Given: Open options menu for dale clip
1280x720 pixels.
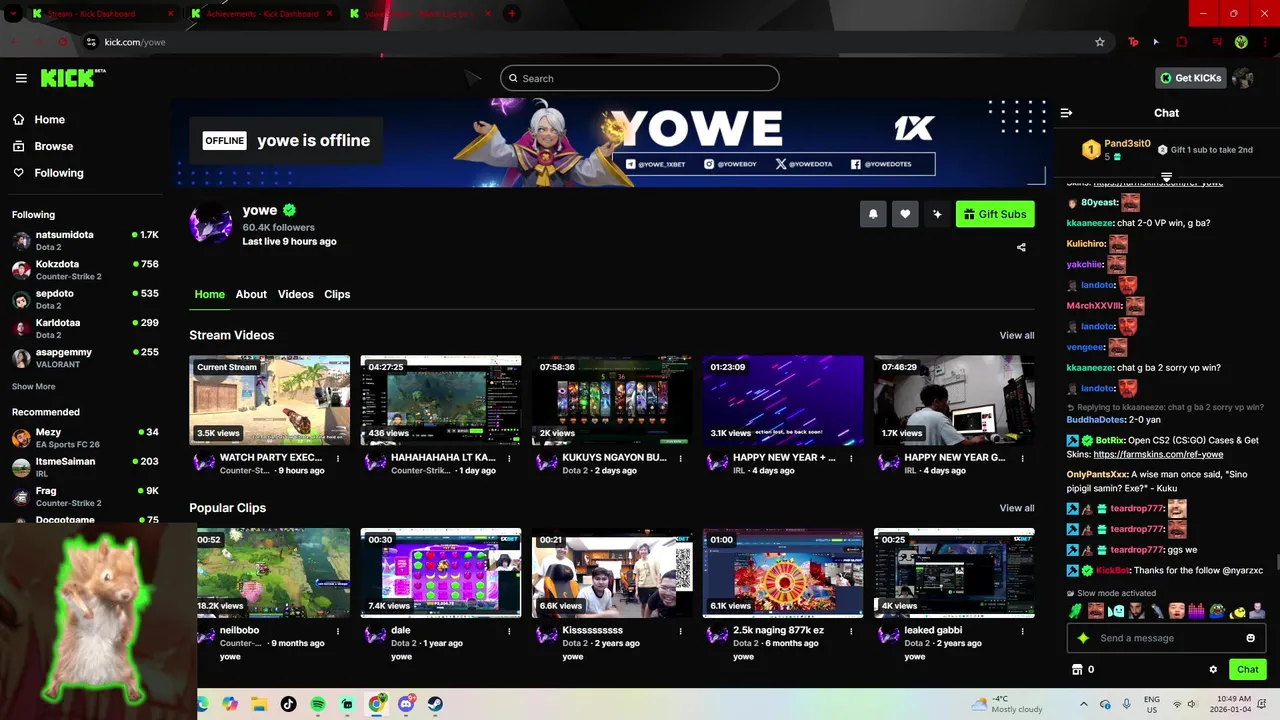Looking at the screenshot, I should [509, 631].
